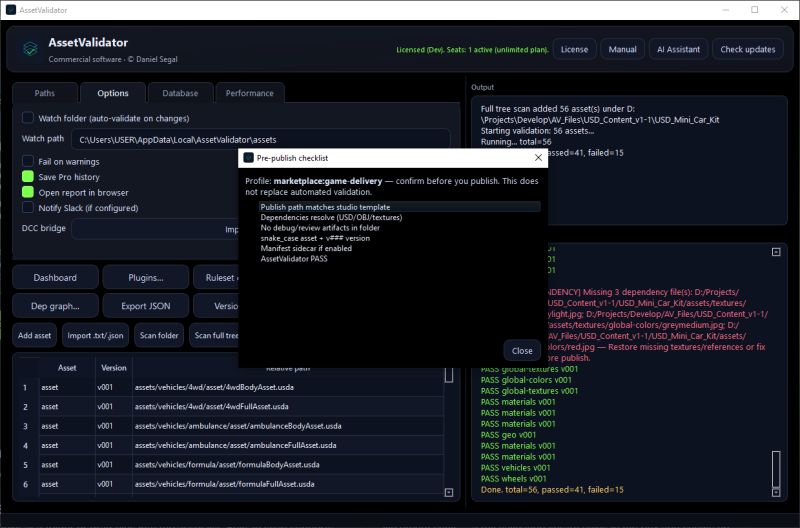
Task: Switch to the Paths tab
Action: (45, 93)
